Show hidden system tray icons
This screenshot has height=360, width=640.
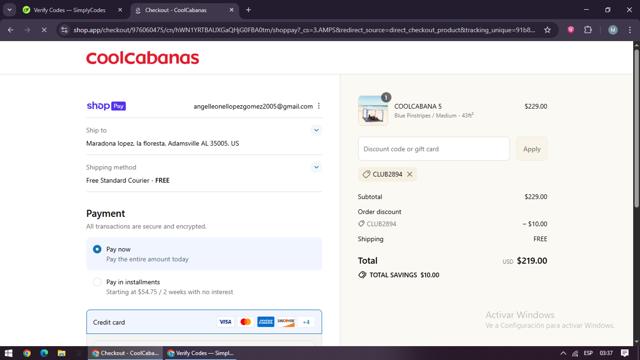[x=563, y=353]
